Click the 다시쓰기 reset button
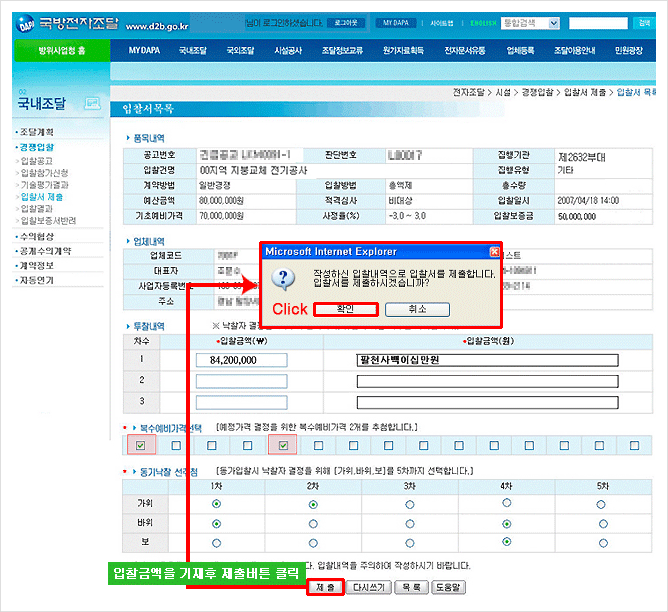 [367, 587]
